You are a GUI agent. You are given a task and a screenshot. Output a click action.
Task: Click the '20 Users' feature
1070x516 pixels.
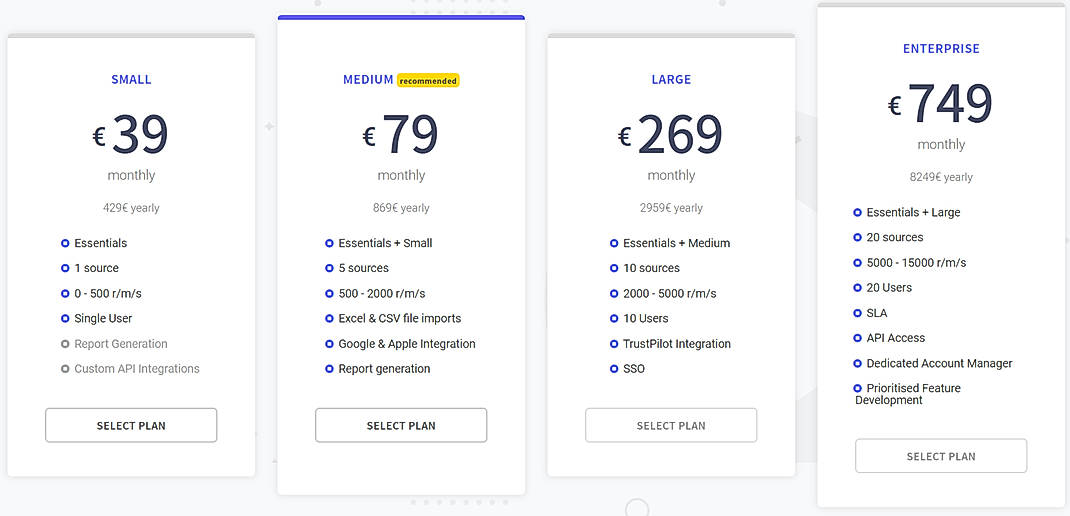889,288
